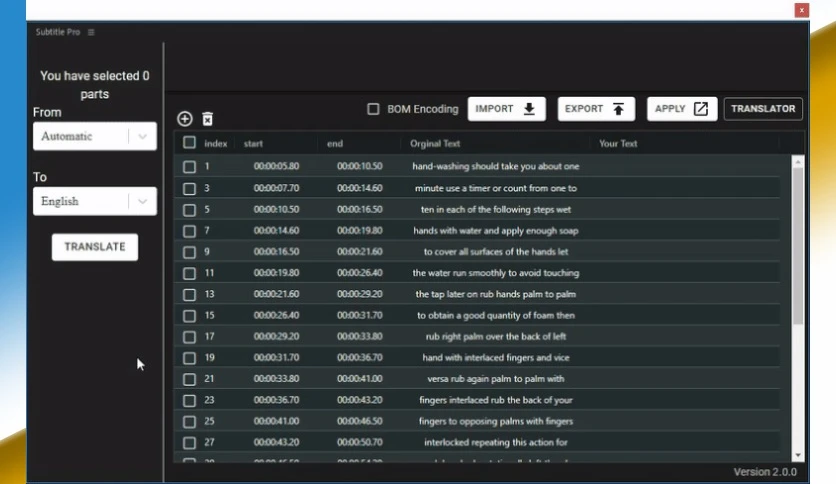Click start time 00:00:43.20 in row 27
Viewport: 836px width, 484px height.
click(x=276, y=442)
